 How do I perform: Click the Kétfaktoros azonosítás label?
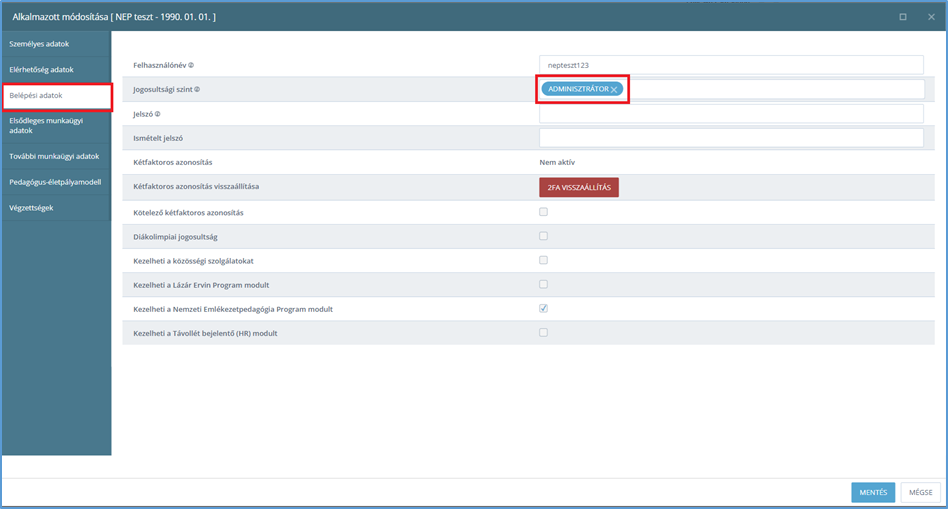point(173,163)
